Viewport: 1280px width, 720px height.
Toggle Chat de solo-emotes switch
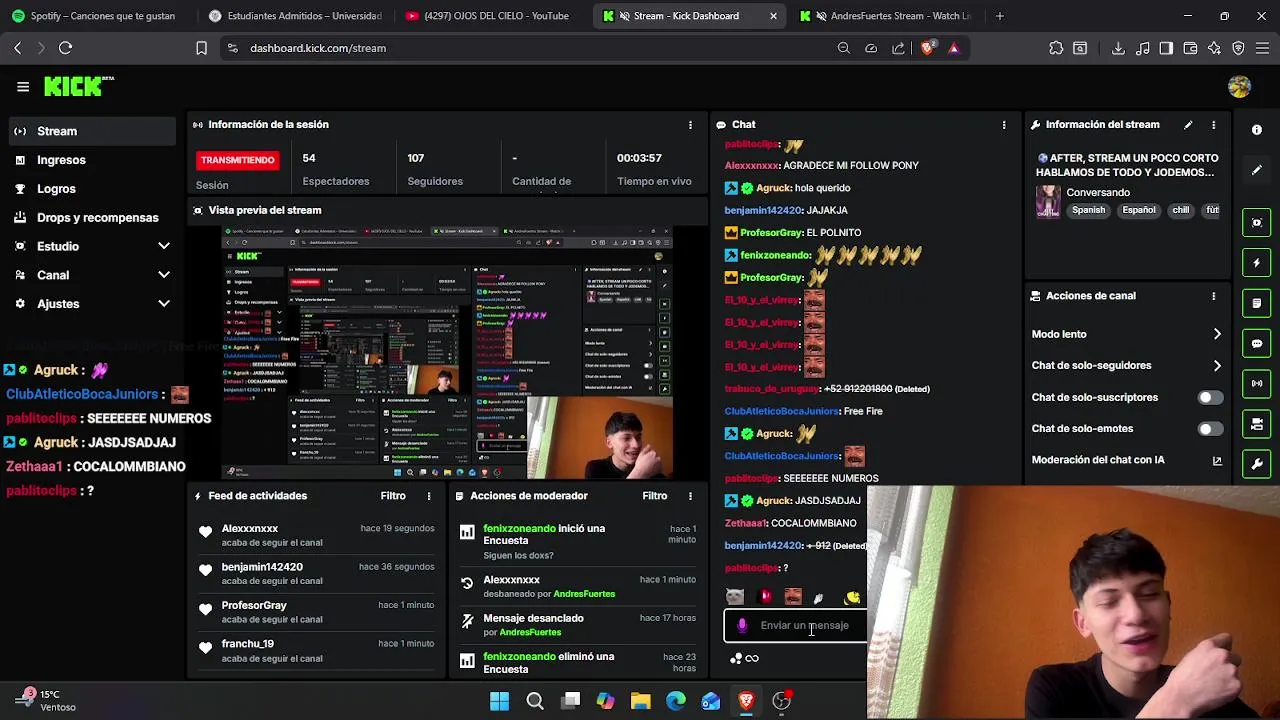click(x=1210, y=429)
